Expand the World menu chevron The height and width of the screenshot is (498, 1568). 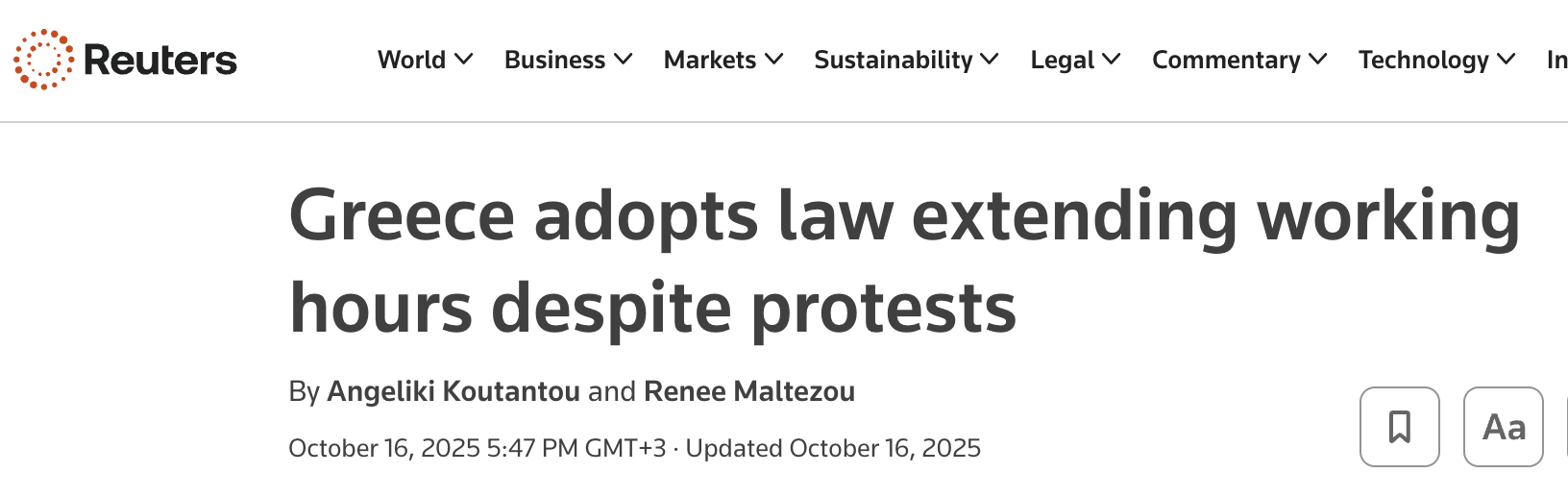[x=464, y=60]
